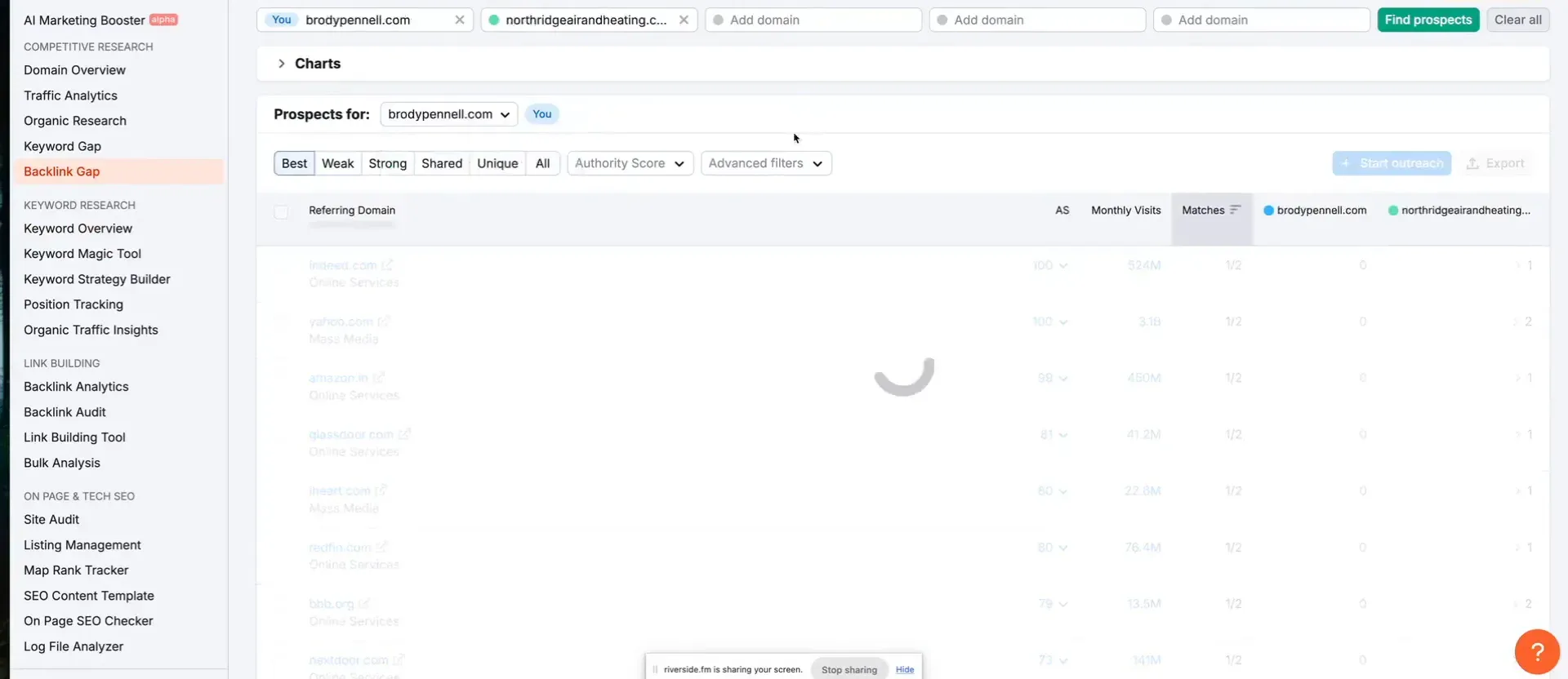Viewport: 1568px width, 679px height.
Task: Tick the select-all checkbox in table header
Action: click(x=281, y=212)
